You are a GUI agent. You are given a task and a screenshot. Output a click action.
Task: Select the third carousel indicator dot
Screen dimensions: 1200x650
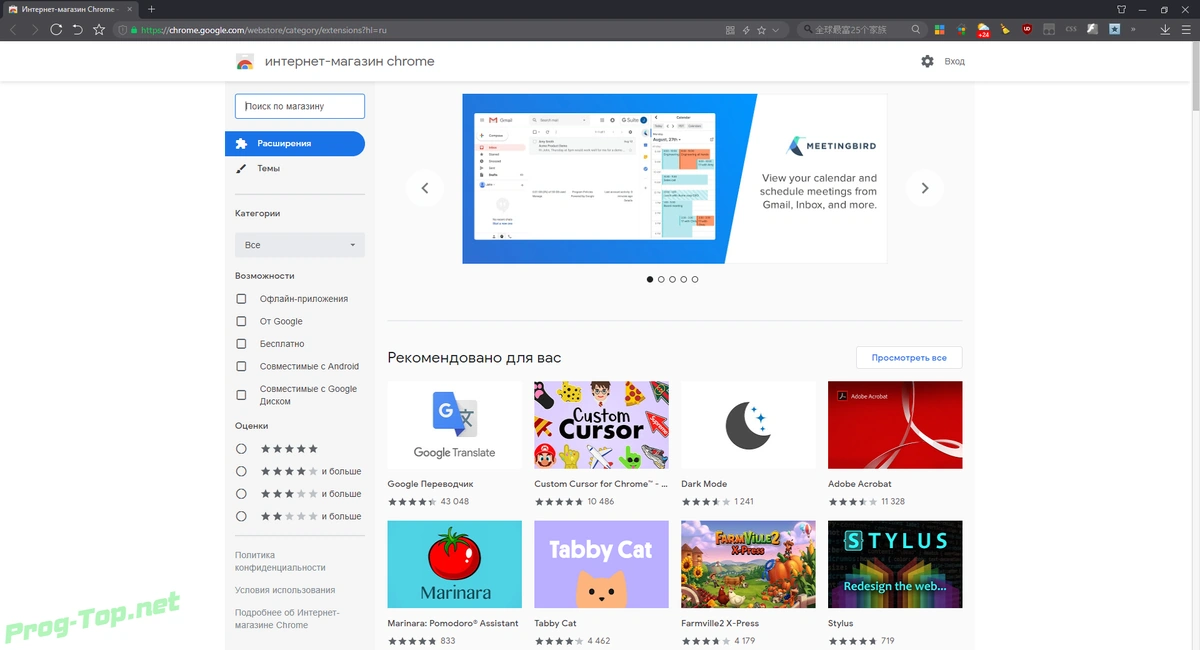[x=672, y=279]
